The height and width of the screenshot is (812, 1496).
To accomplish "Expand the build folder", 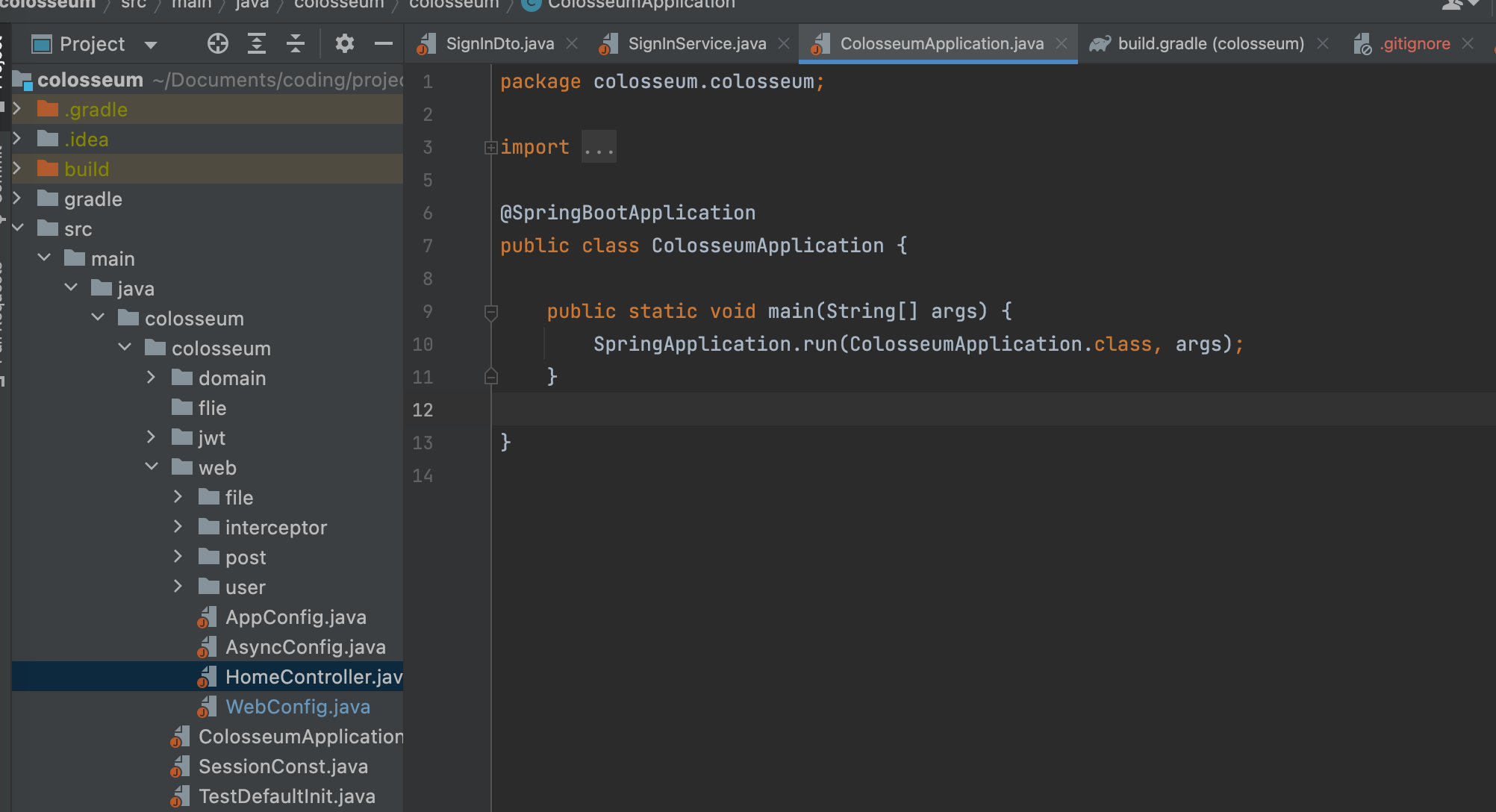I will (17, 169).
